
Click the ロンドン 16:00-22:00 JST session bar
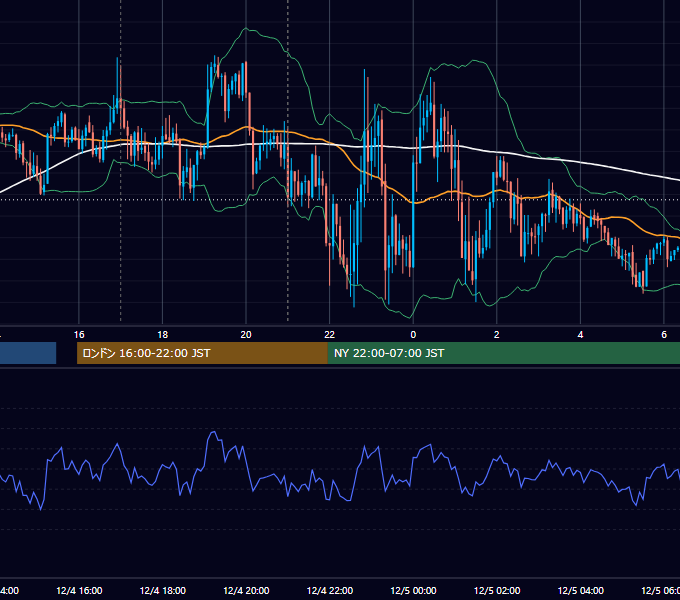click(202, 353)
